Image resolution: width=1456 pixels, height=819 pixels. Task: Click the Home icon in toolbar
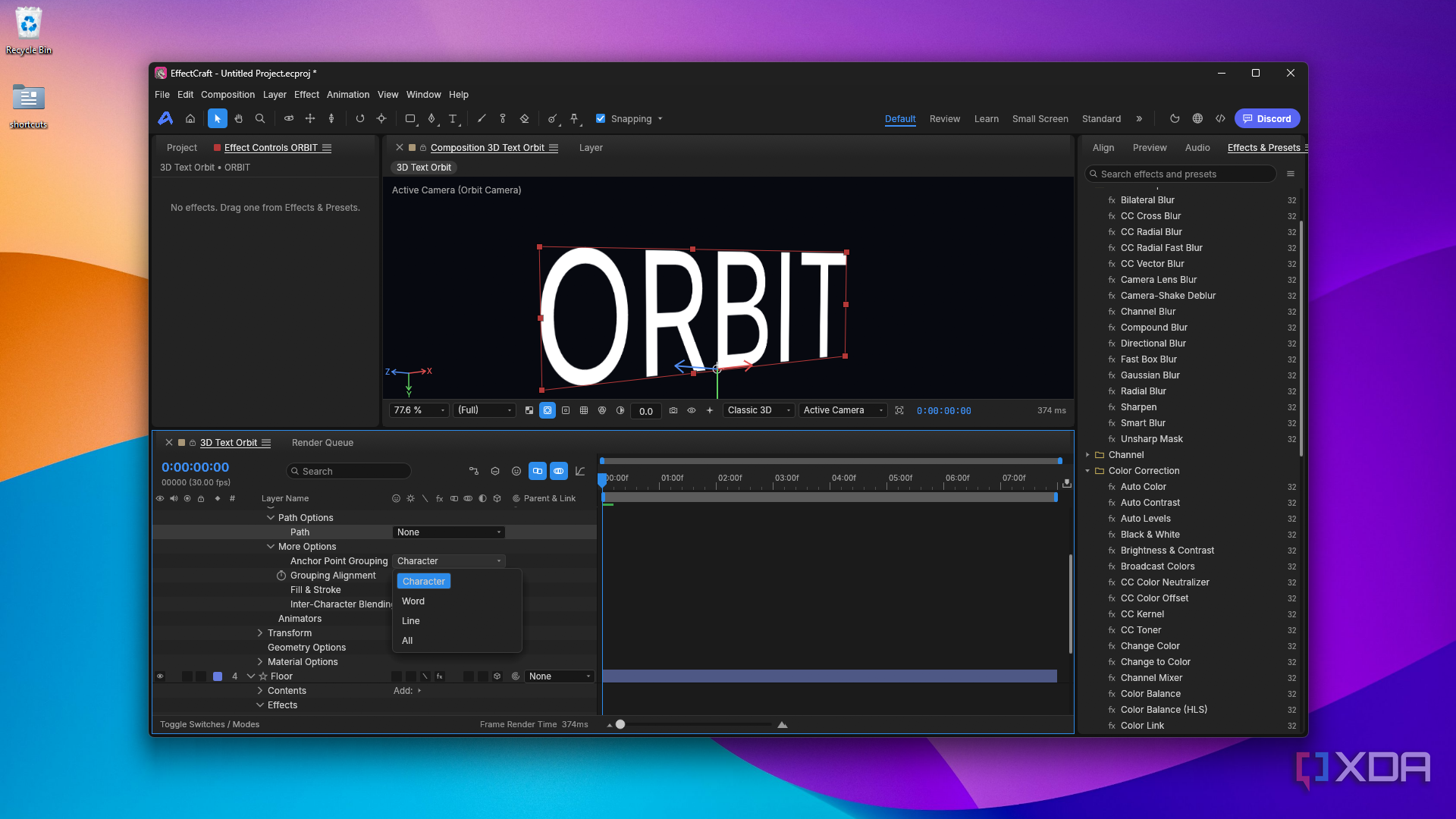point(190,118)
